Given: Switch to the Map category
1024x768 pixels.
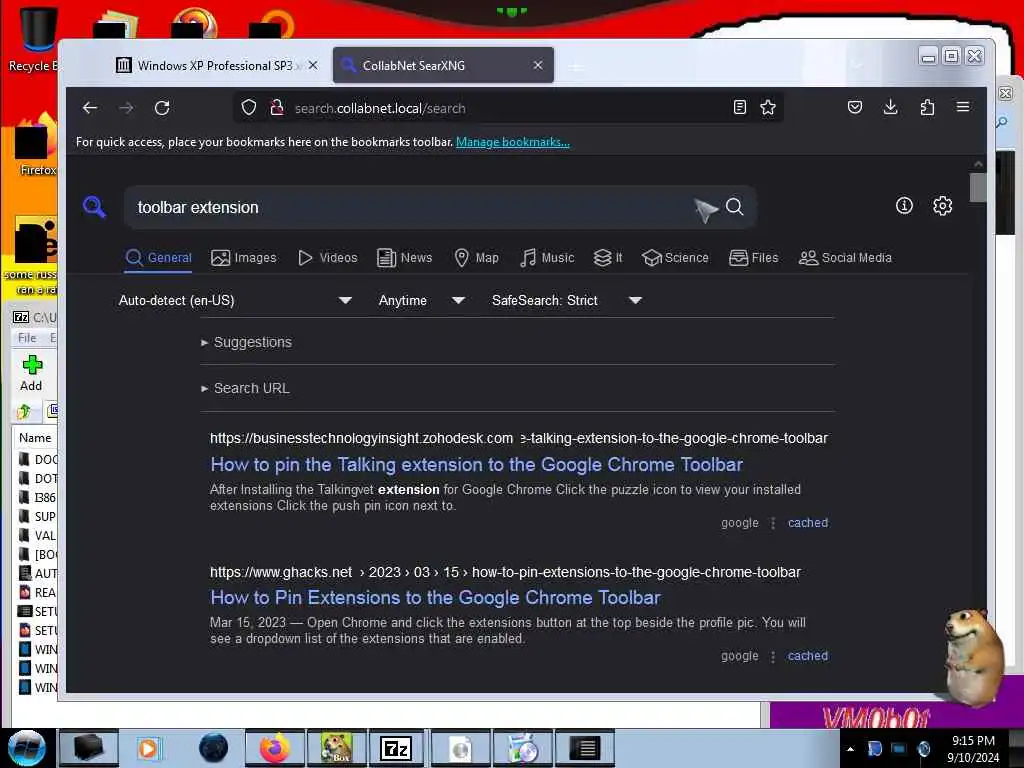Looking at the screenshot, I should [477, 258].
